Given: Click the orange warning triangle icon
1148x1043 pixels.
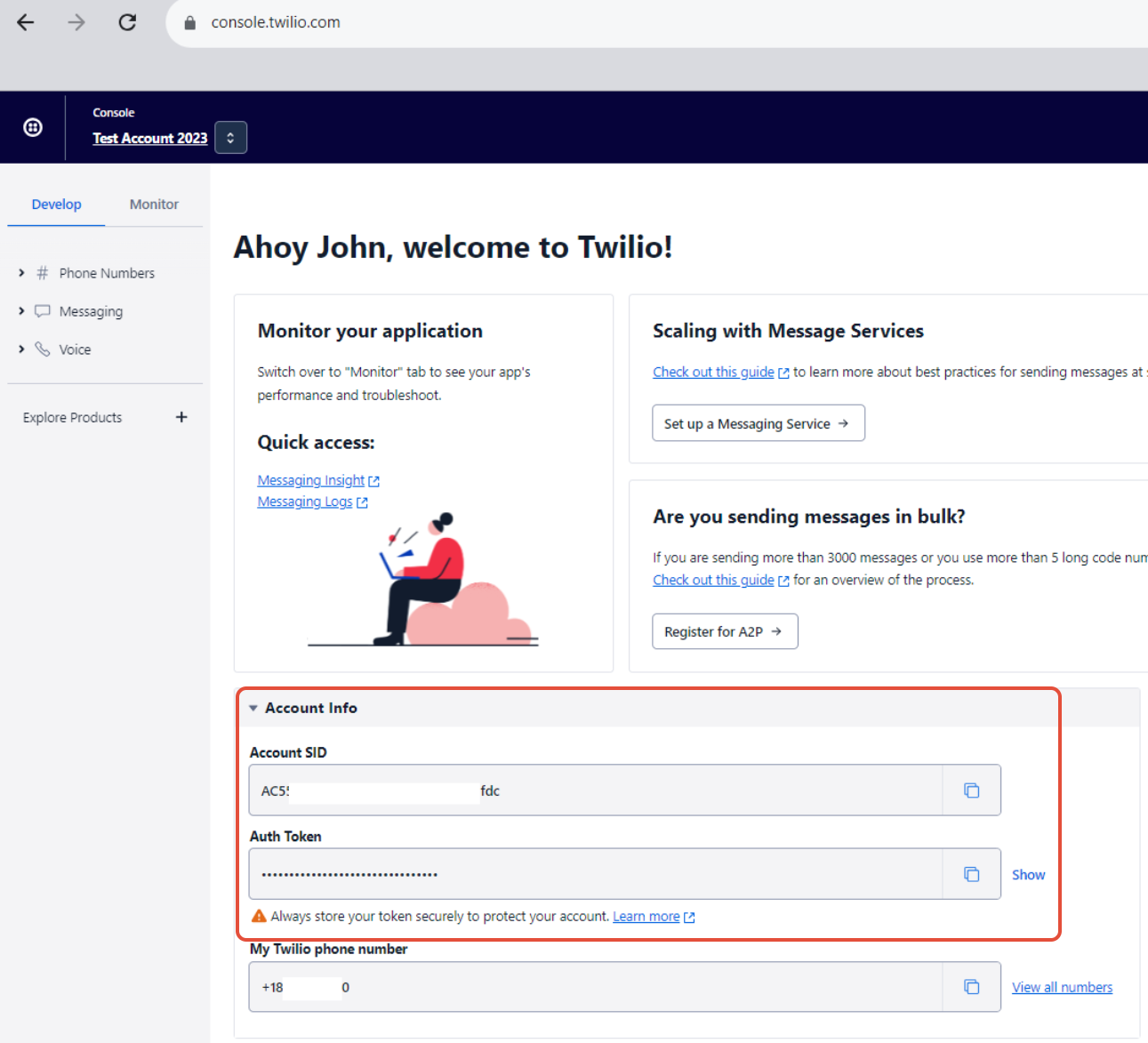Looking at the screenshot, I should 259,916.
